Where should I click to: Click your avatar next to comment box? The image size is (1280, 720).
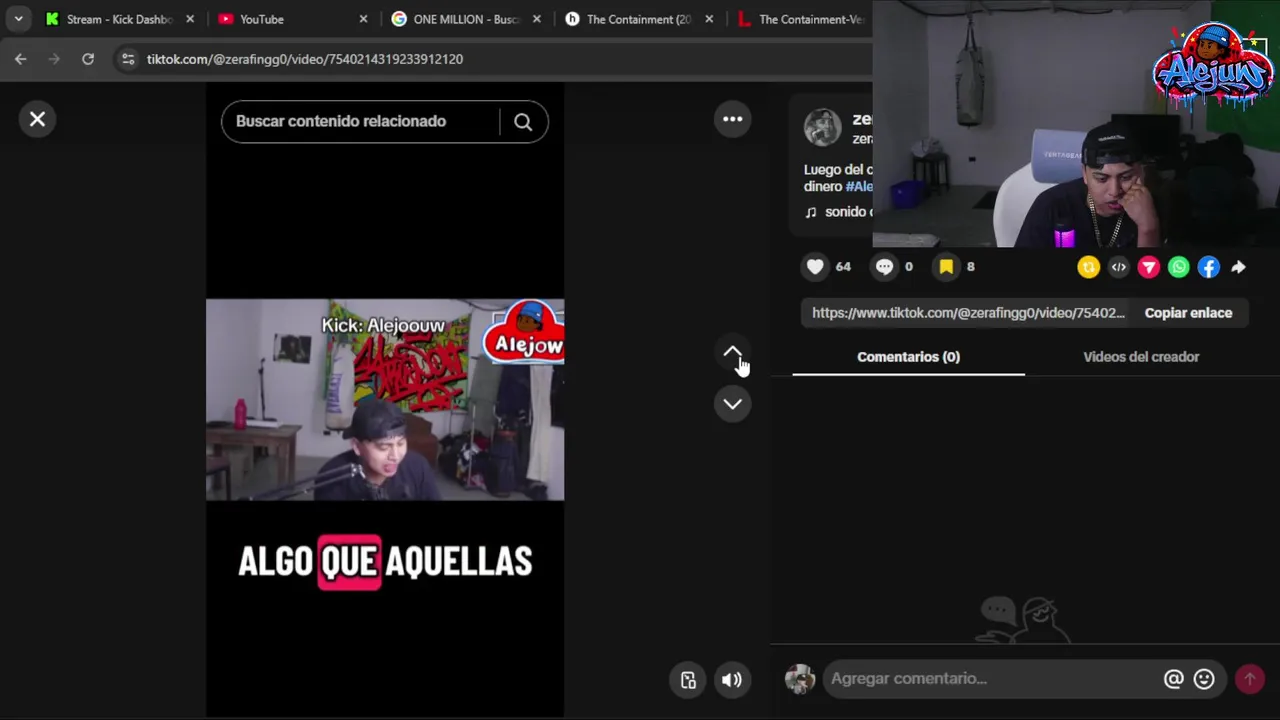tap(800, 679)
